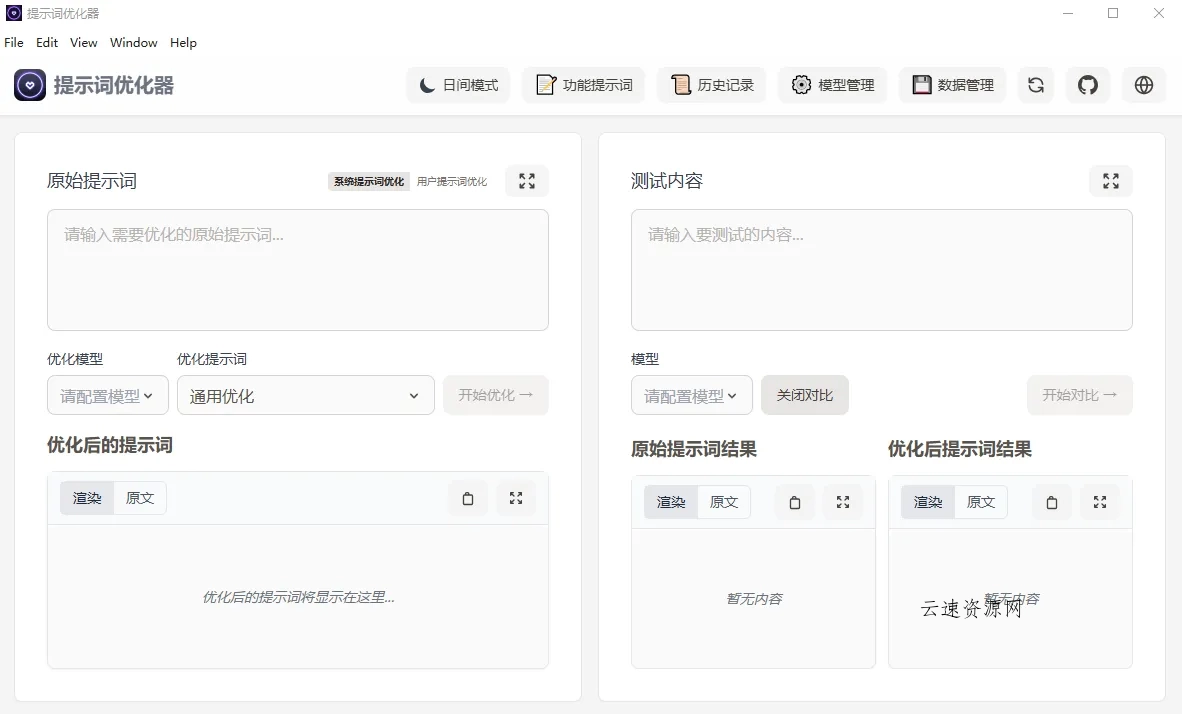Open the GitHub repository link
The image size is (1182, 714).
(1088, 85)
